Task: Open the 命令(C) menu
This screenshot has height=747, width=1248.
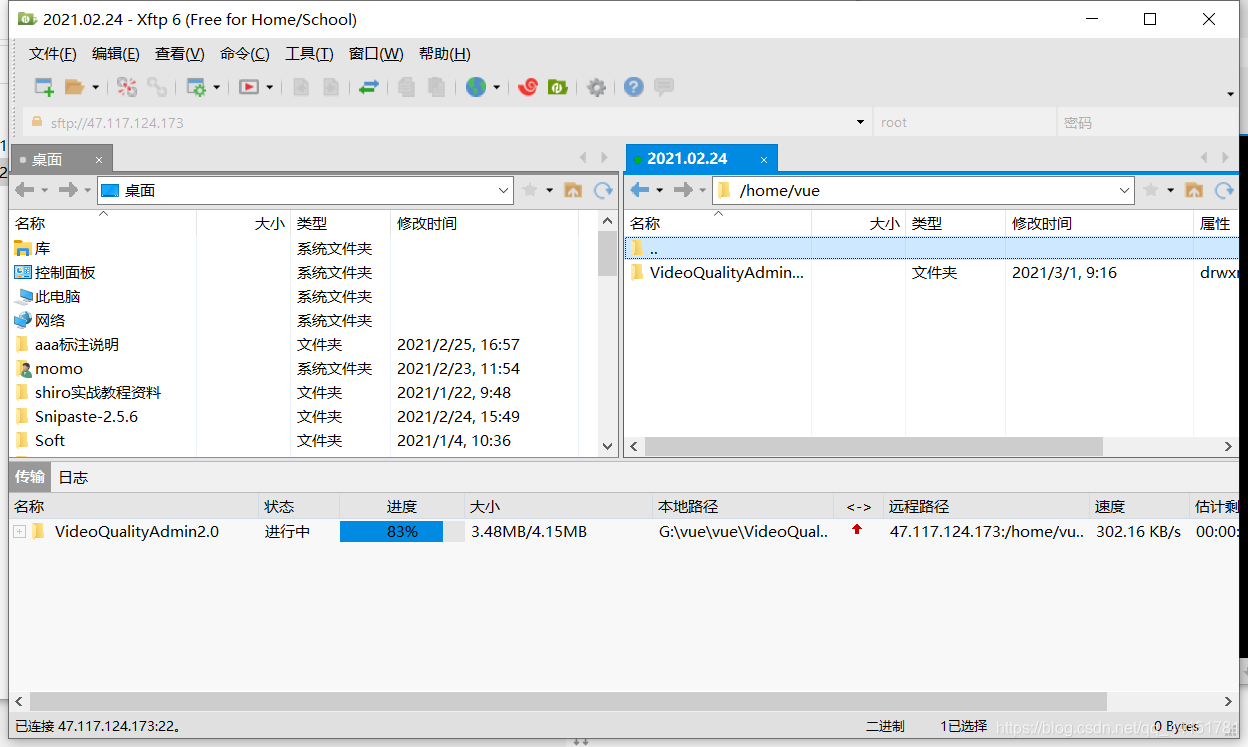Action: [x=245, y=54]
